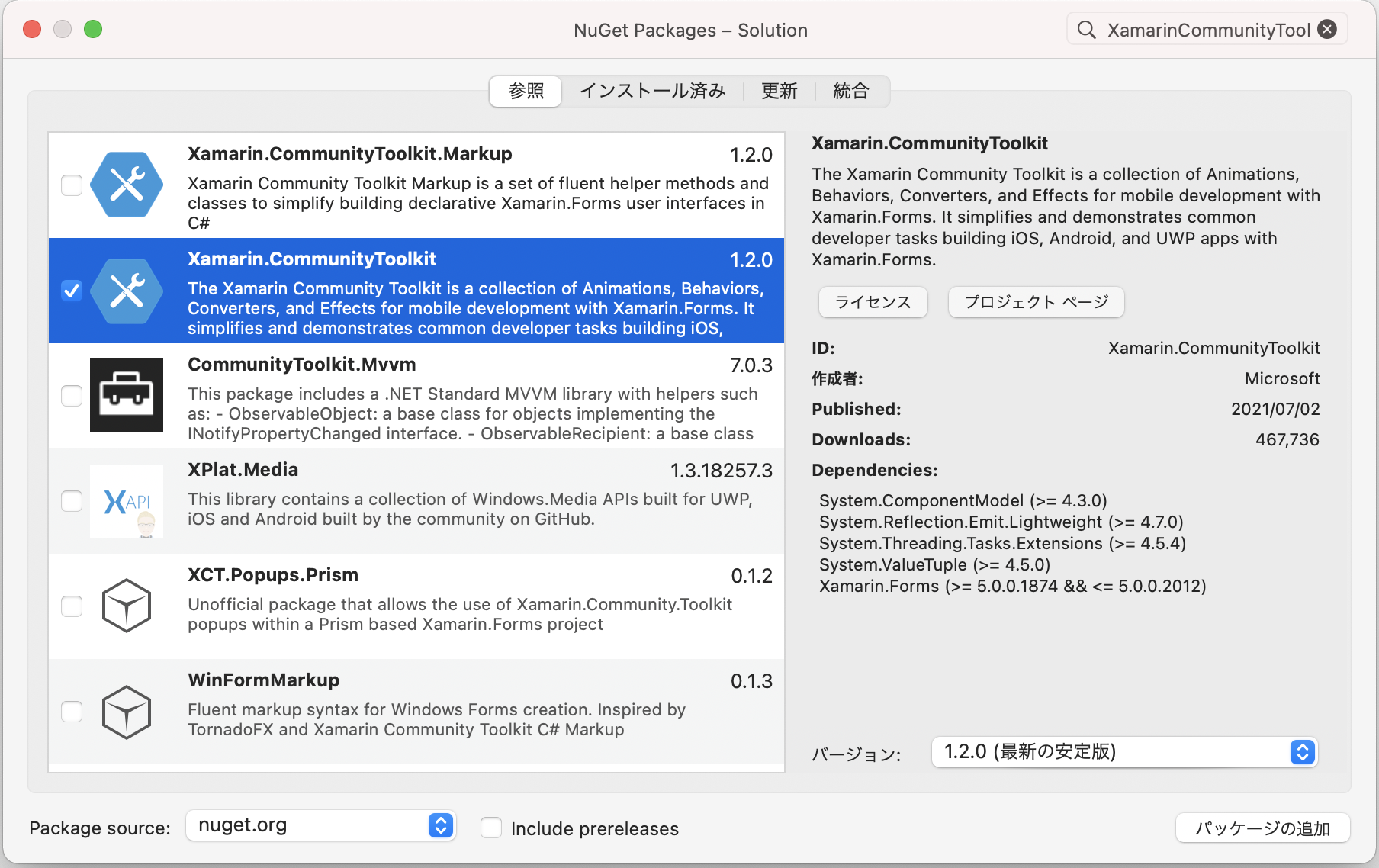
Task: Uncheck the Xamarin.CommunityToolkit package checkbox
Action: 72,291
